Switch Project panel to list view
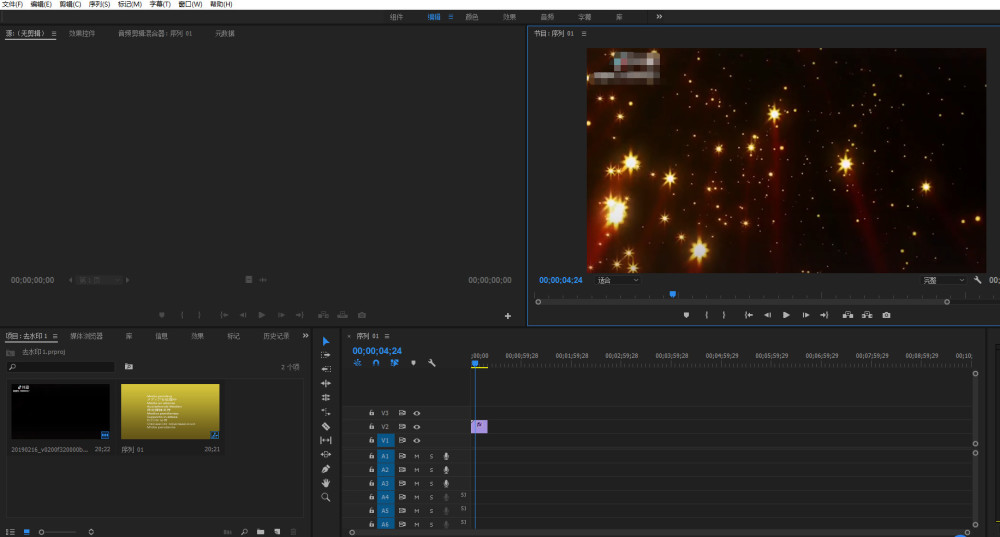This screenshot has width=1000, height=537. point(10,531)
